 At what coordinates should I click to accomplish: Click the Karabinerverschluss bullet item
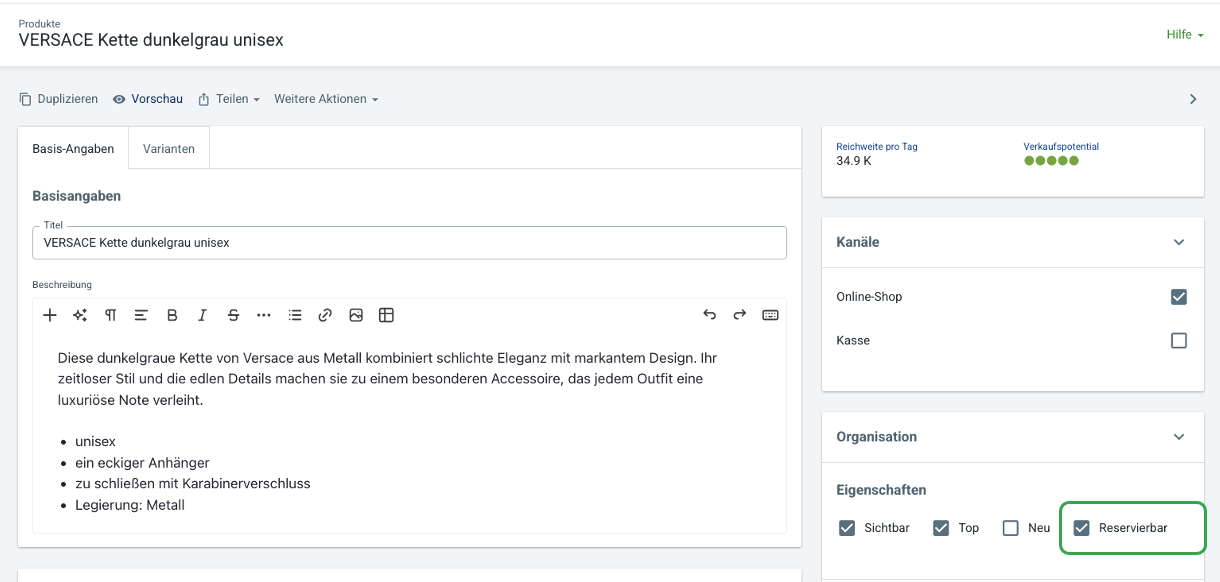click(x=193, y=484)
